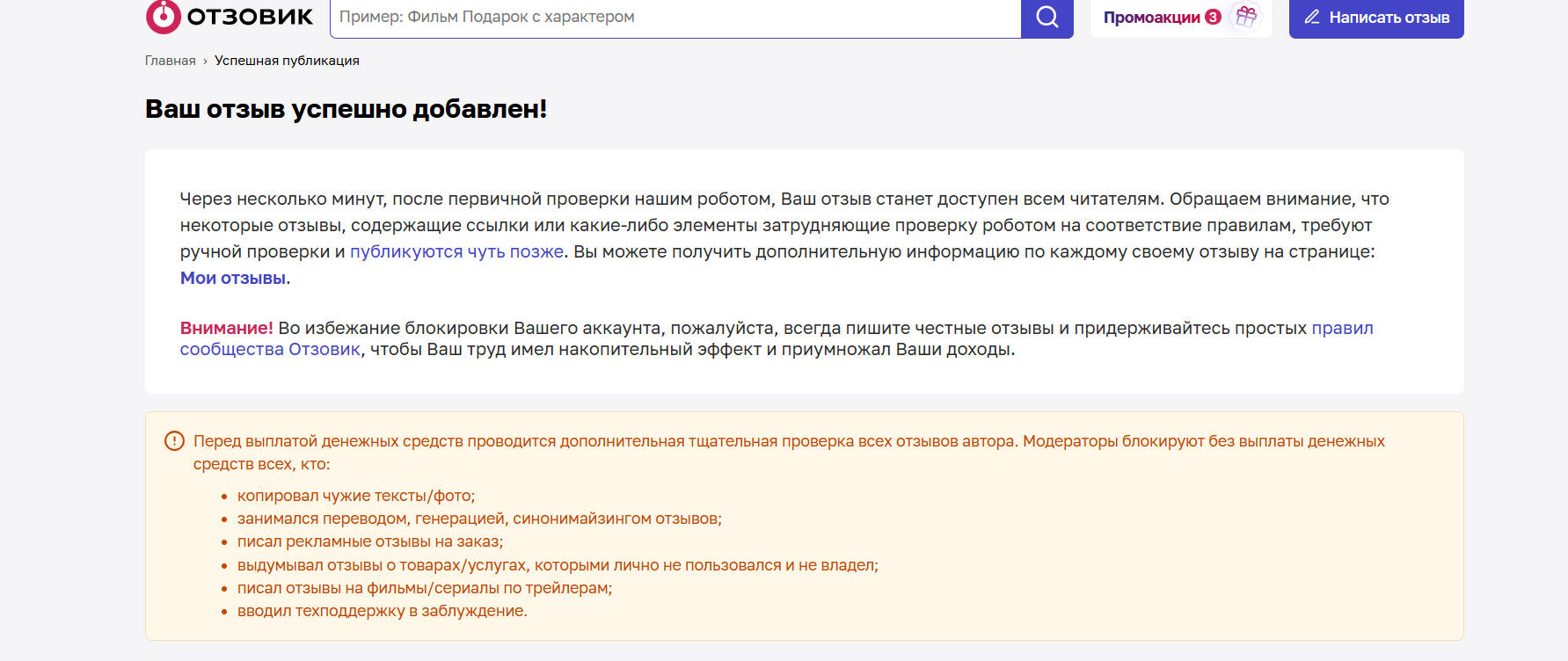
Task: Click the Написать отзыв button
Action: 1376,18
